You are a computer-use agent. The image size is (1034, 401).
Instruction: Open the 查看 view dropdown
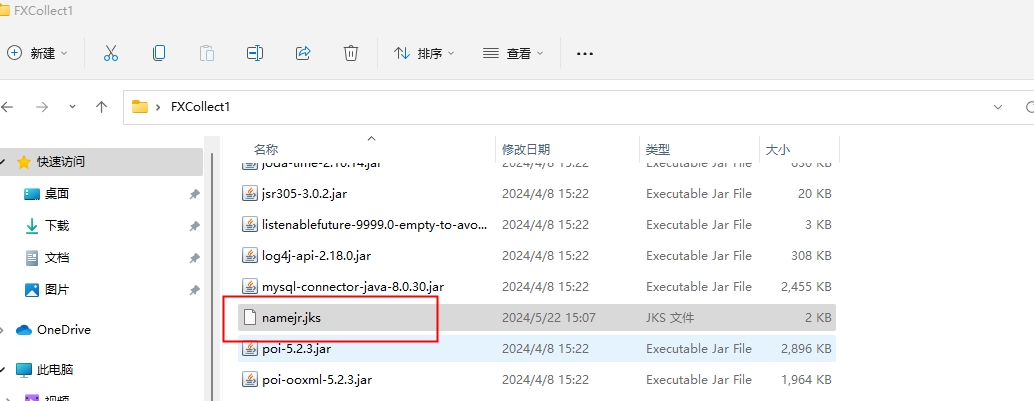pyautogui.click(x=513, y=53)
